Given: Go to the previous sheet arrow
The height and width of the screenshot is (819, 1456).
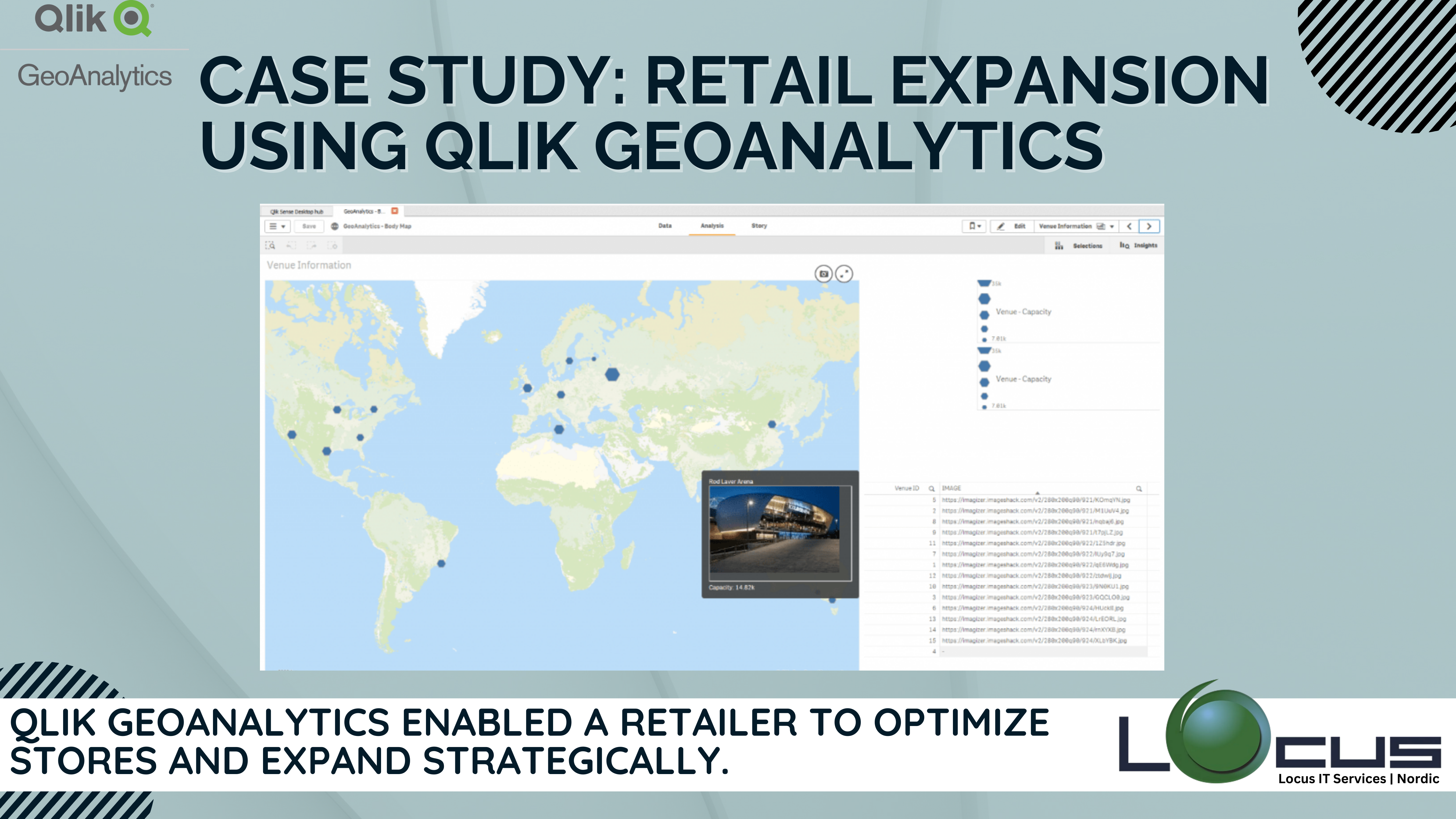Looking at the screenshot, I should 1129,226.
